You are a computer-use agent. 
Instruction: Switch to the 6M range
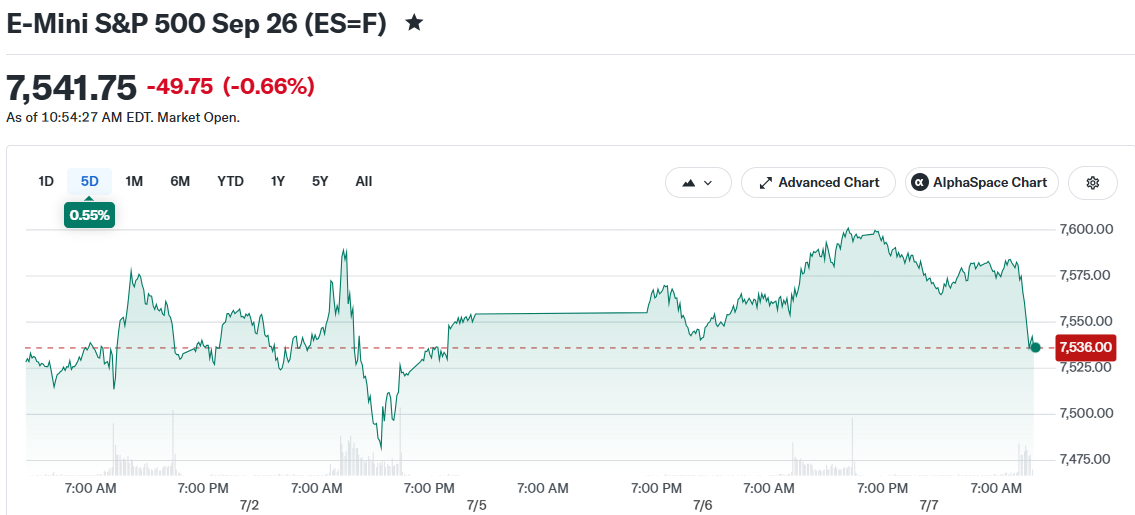[x=180, y=181]
